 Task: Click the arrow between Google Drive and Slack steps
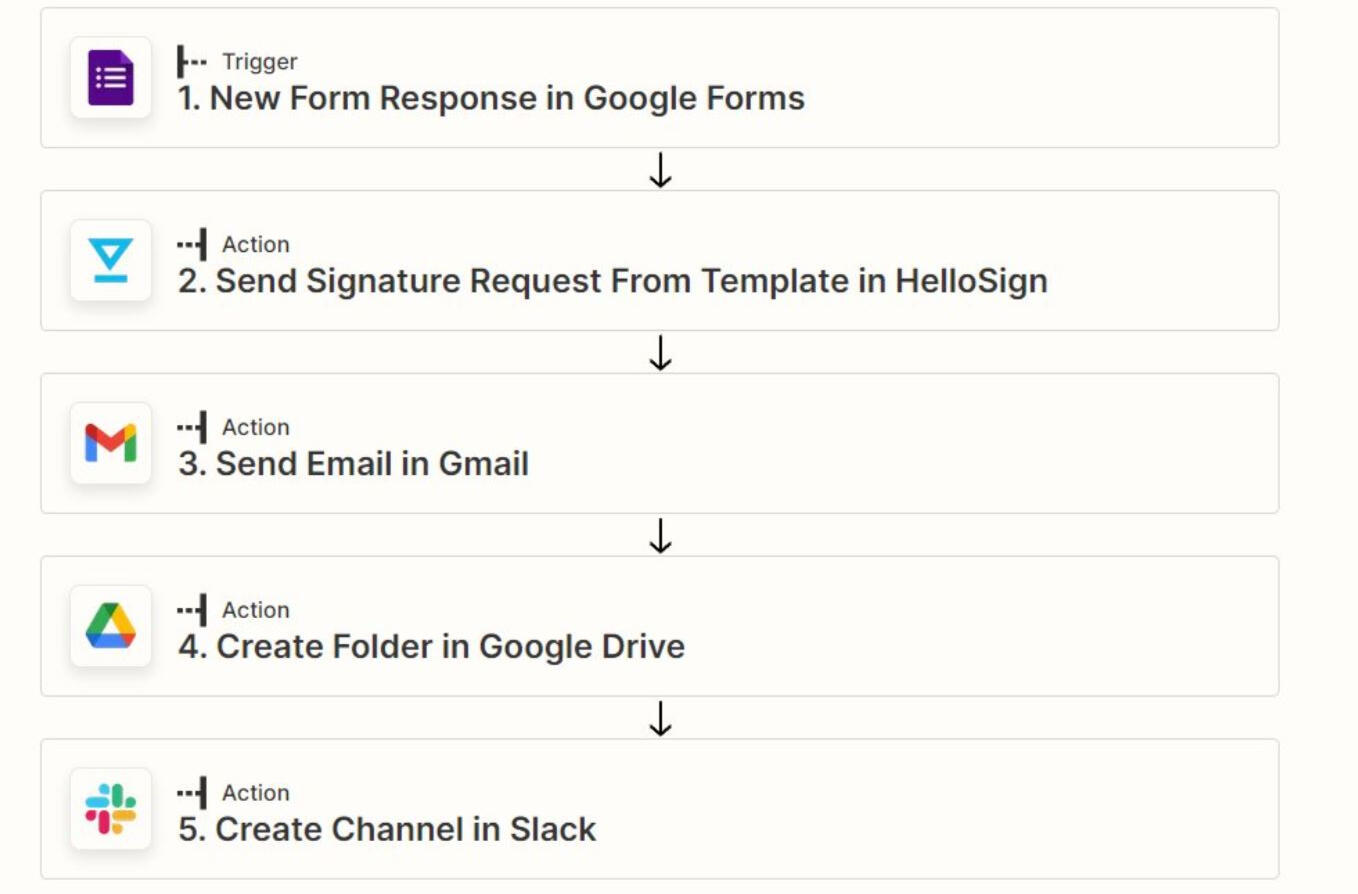[660, 718]
